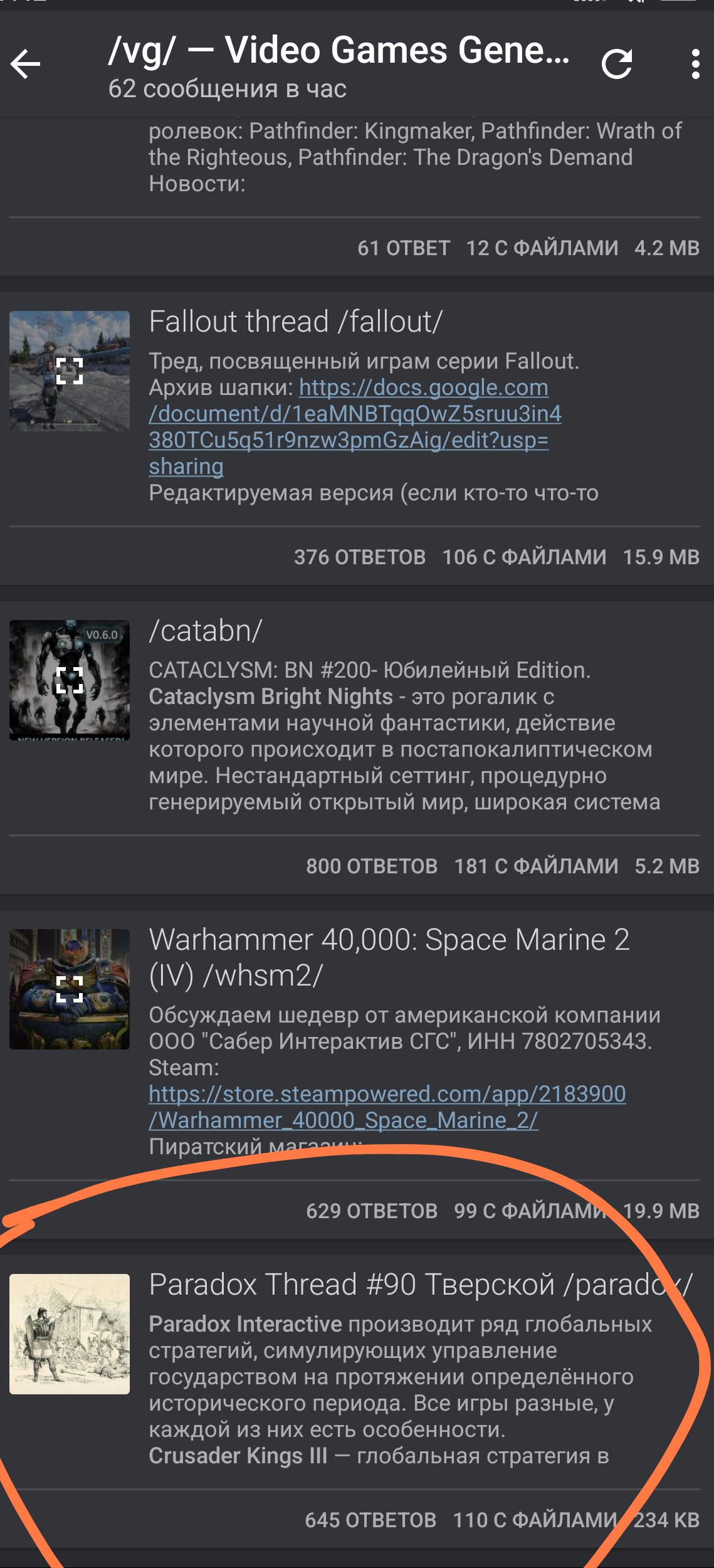Viewport: 714px width, 1568px height.
Task: Tap the 376 ОТВЕТОВ counter under Fallout
Action: pos(360,557)
